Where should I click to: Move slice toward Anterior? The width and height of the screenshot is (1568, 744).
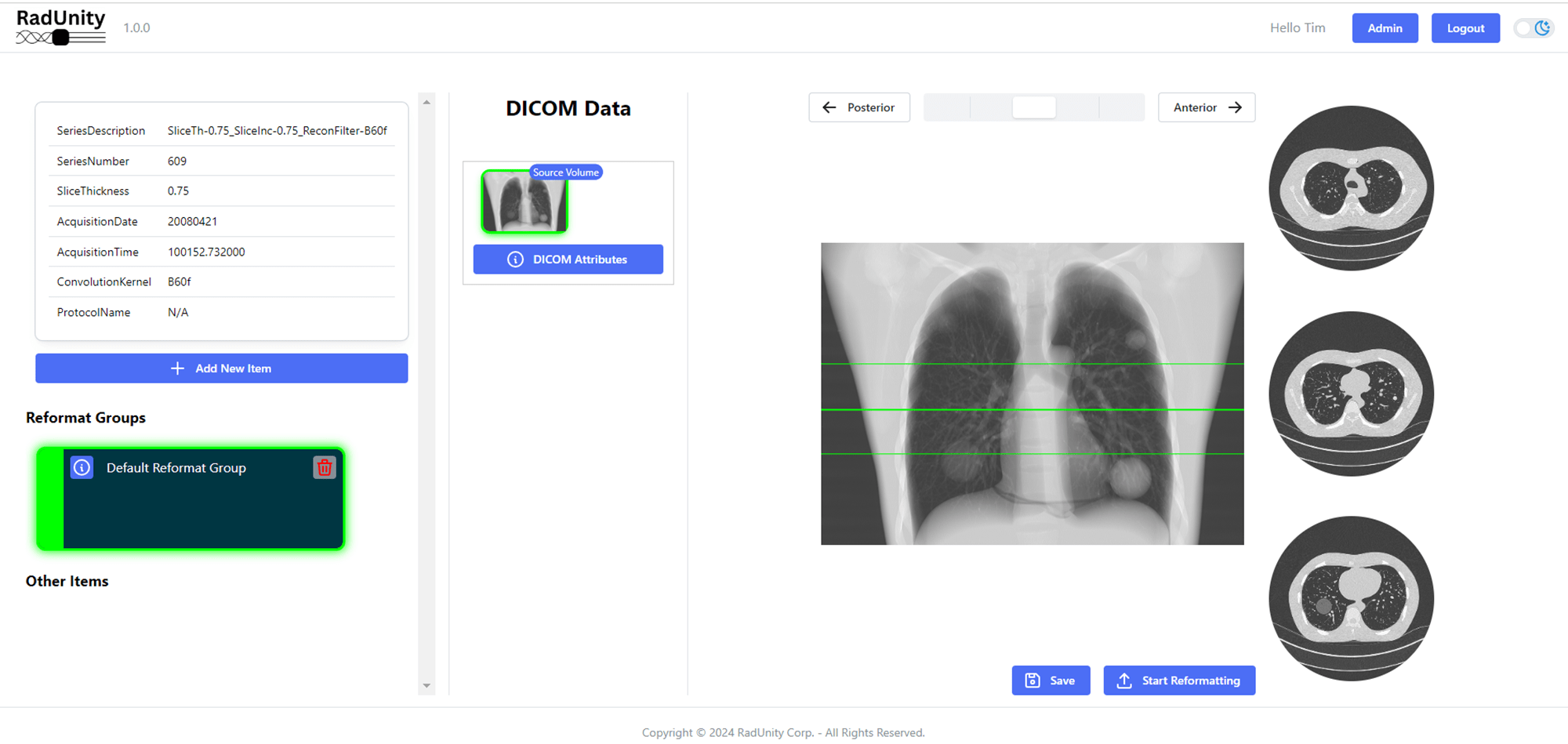[1206, 107]
